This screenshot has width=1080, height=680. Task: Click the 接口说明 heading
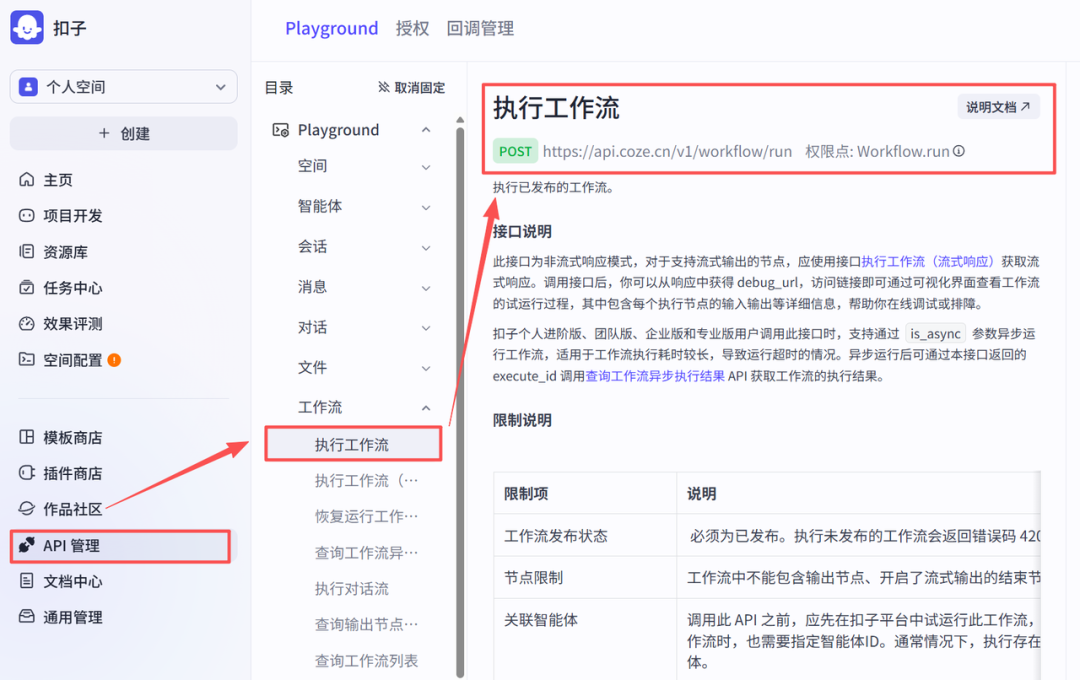coord(521,231)
